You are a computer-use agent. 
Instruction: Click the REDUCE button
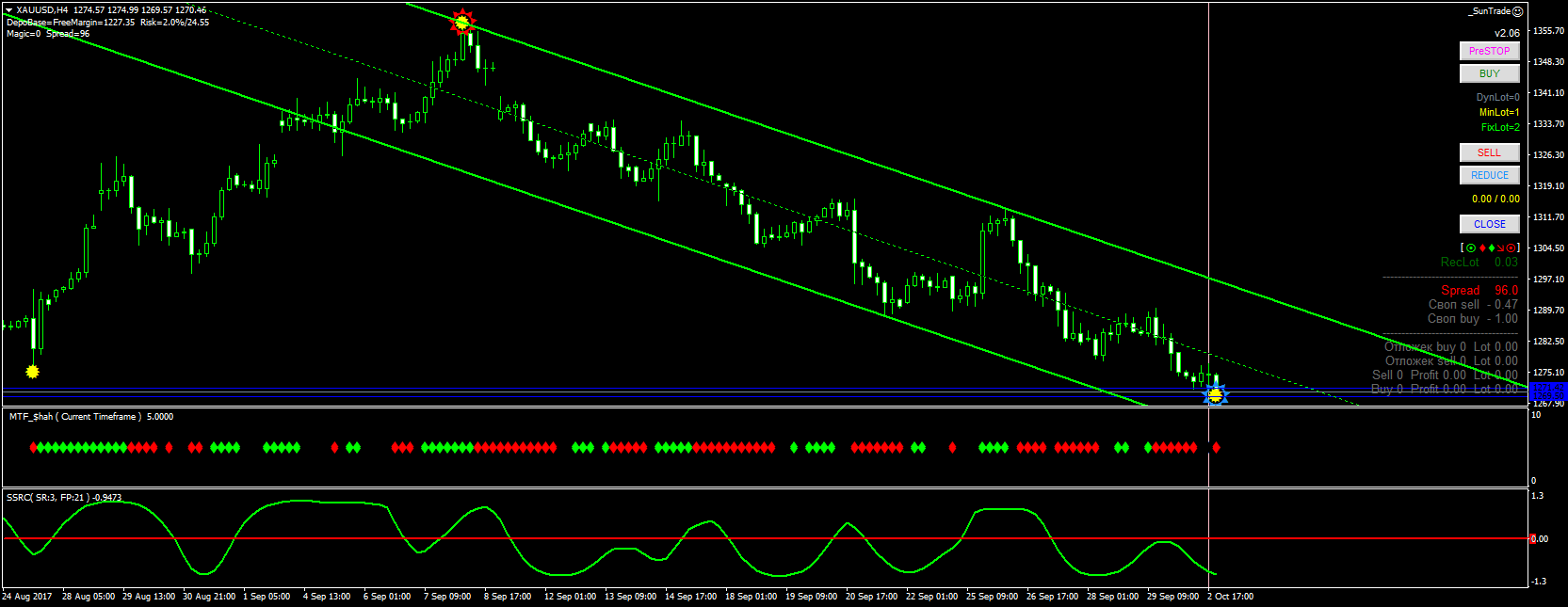(1490, 175)
